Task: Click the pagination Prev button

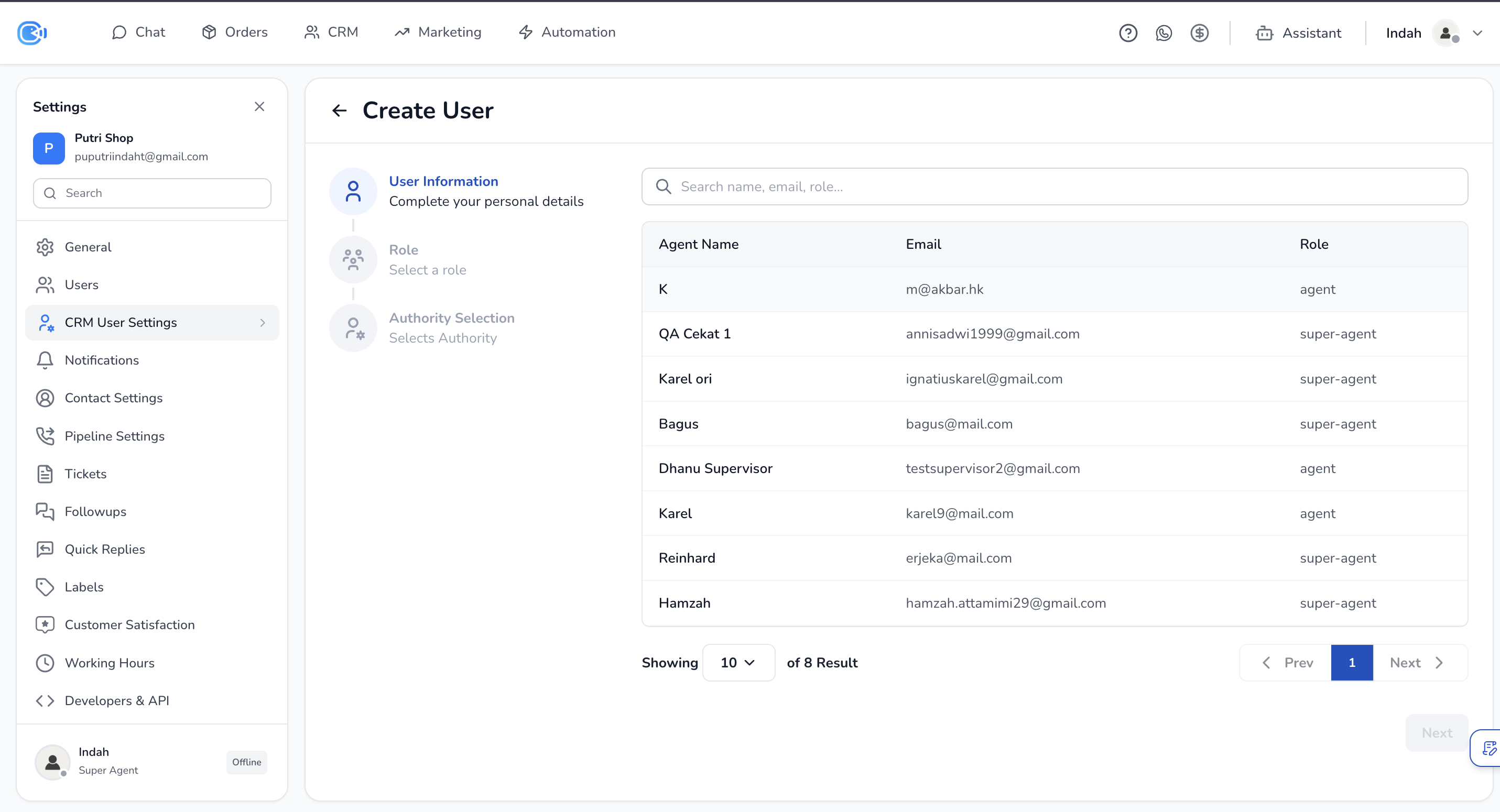Action: (x=1287, y=662)
